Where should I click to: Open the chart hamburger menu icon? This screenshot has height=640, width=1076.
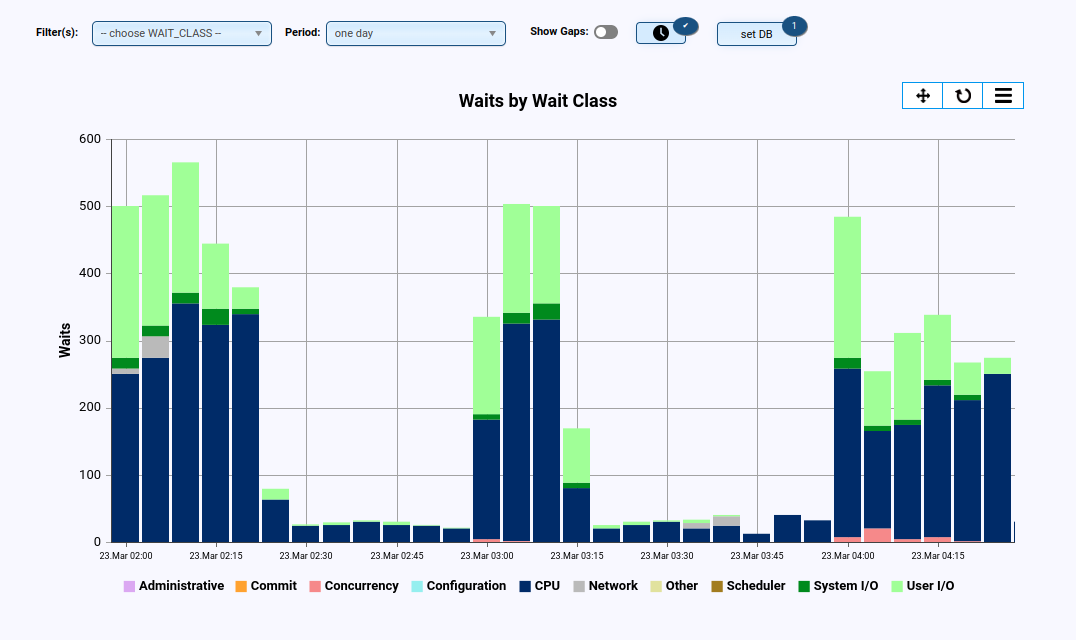pyautogui.click(x=1003, y=95)
